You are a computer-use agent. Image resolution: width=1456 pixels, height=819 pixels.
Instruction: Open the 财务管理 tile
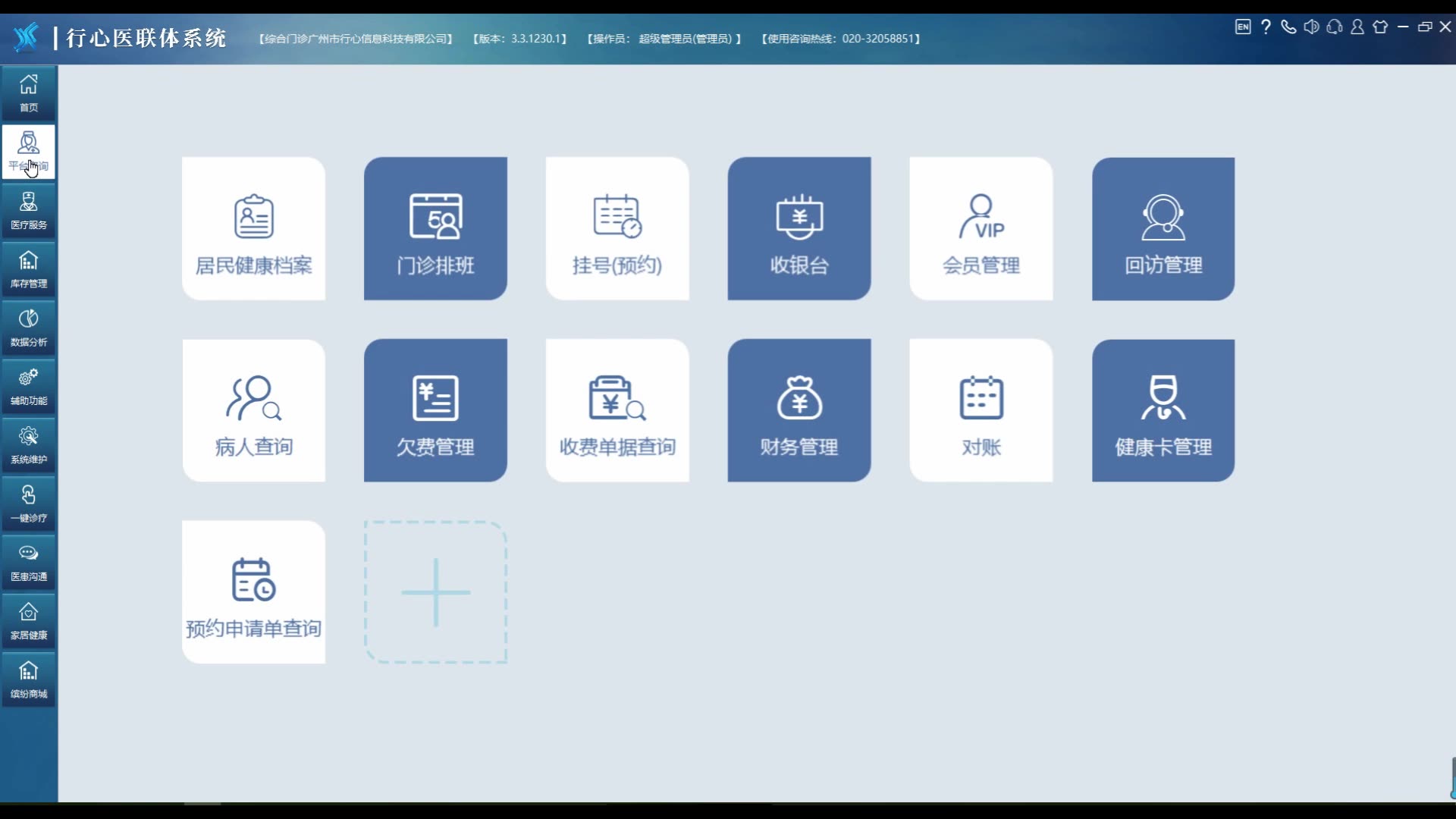click(799, 410)
